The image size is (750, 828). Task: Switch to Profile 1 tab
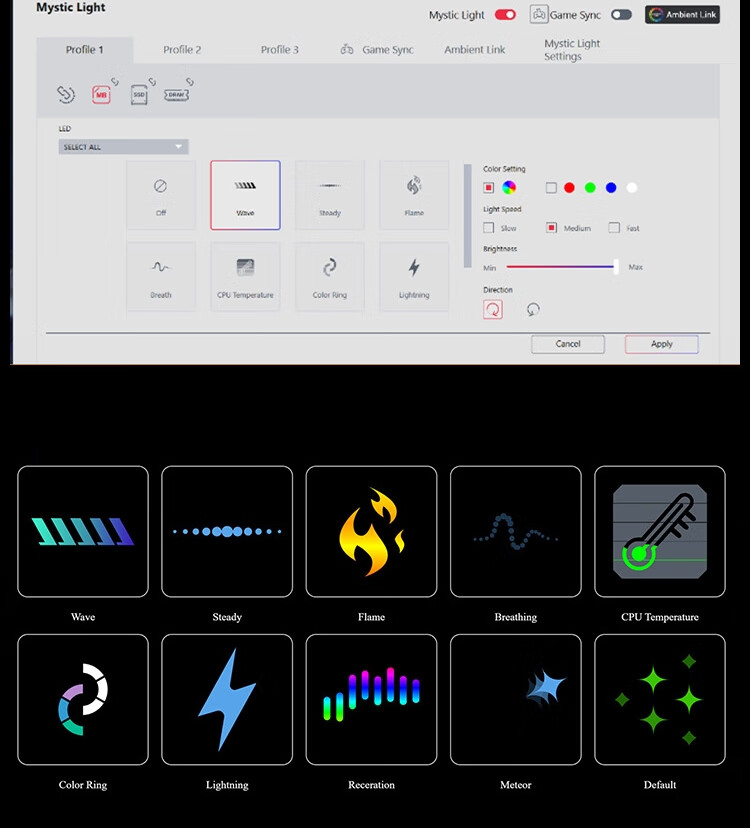click(85, 50)
